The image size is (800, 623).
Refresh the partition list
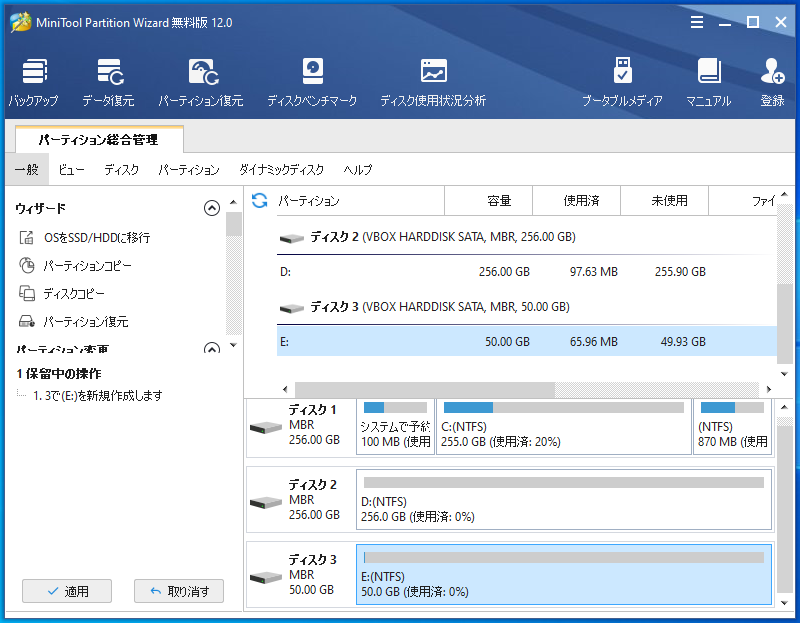pos(260,201)
